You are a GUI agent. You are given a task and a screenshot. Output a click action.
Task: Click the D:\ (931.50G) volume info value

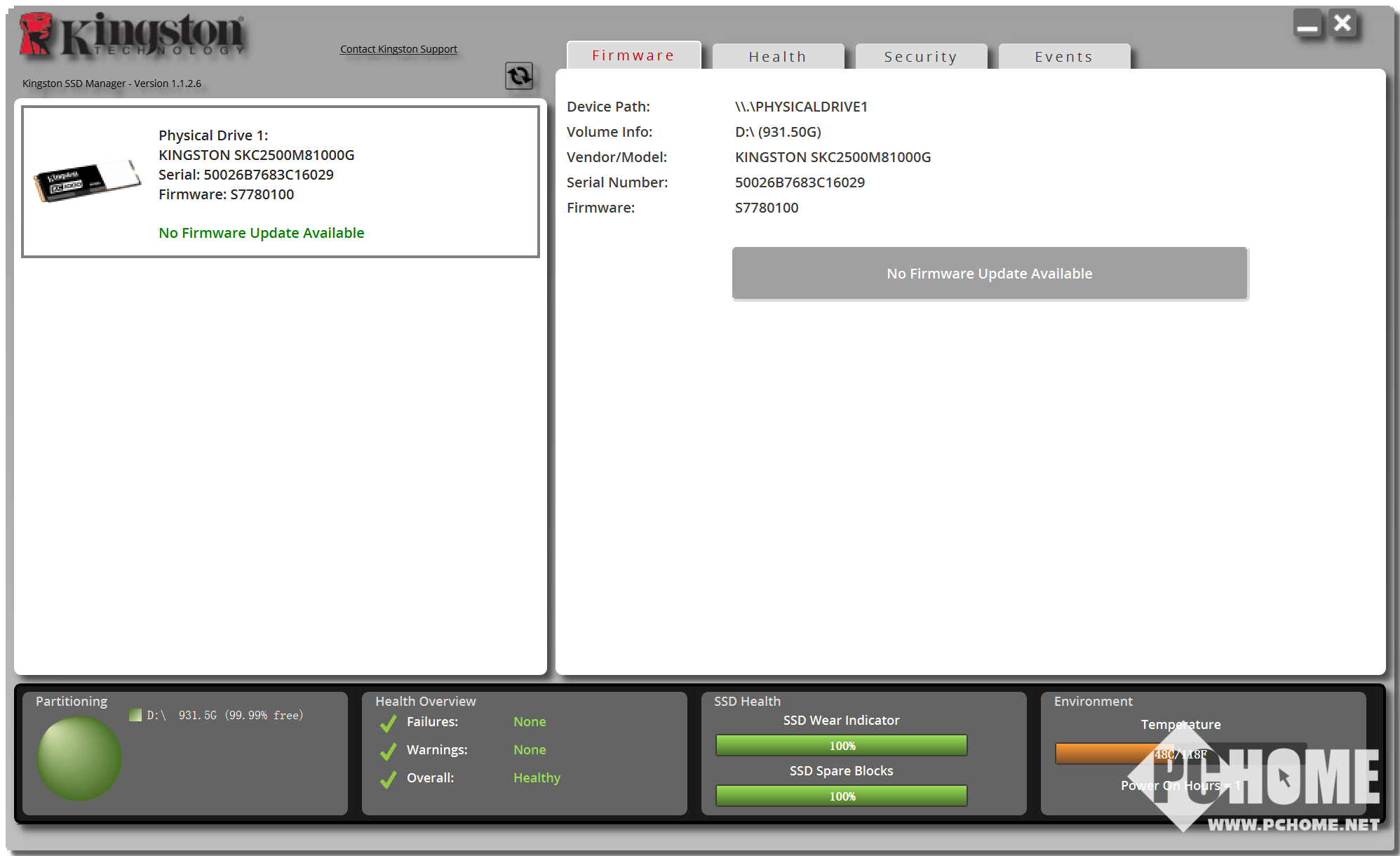[778, 132]
